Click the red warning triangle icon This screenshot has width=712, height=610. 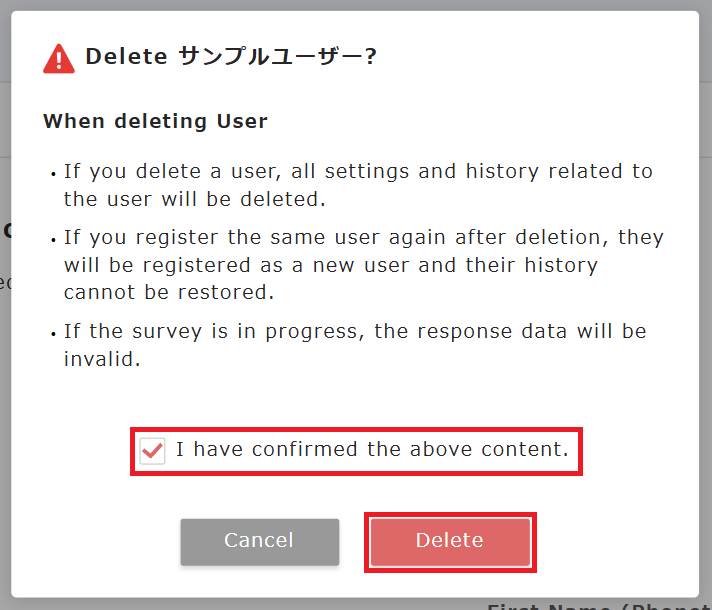click(x=59, y=58)
